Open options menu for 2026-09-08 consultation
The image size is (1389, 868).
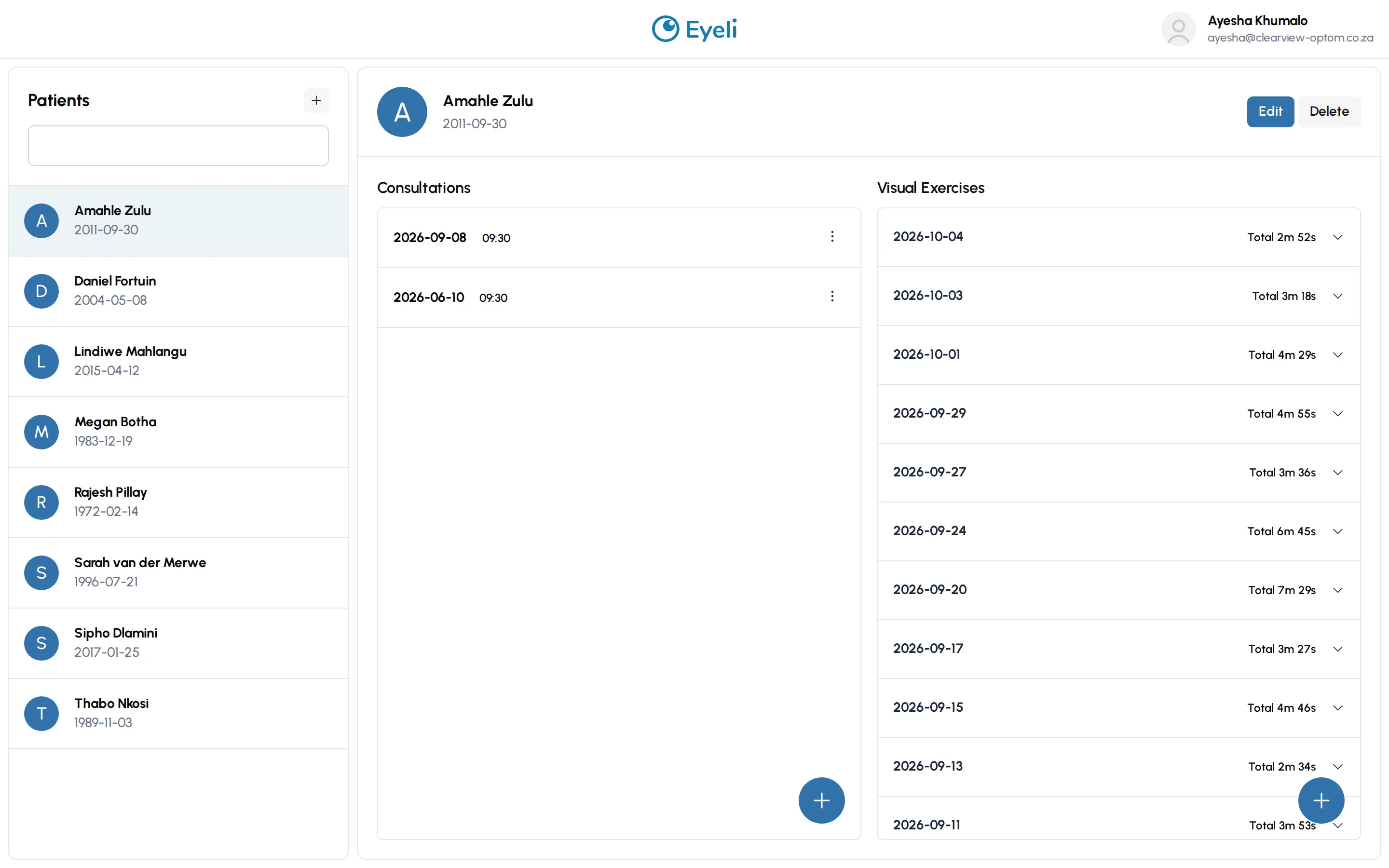tap(832, 236)
